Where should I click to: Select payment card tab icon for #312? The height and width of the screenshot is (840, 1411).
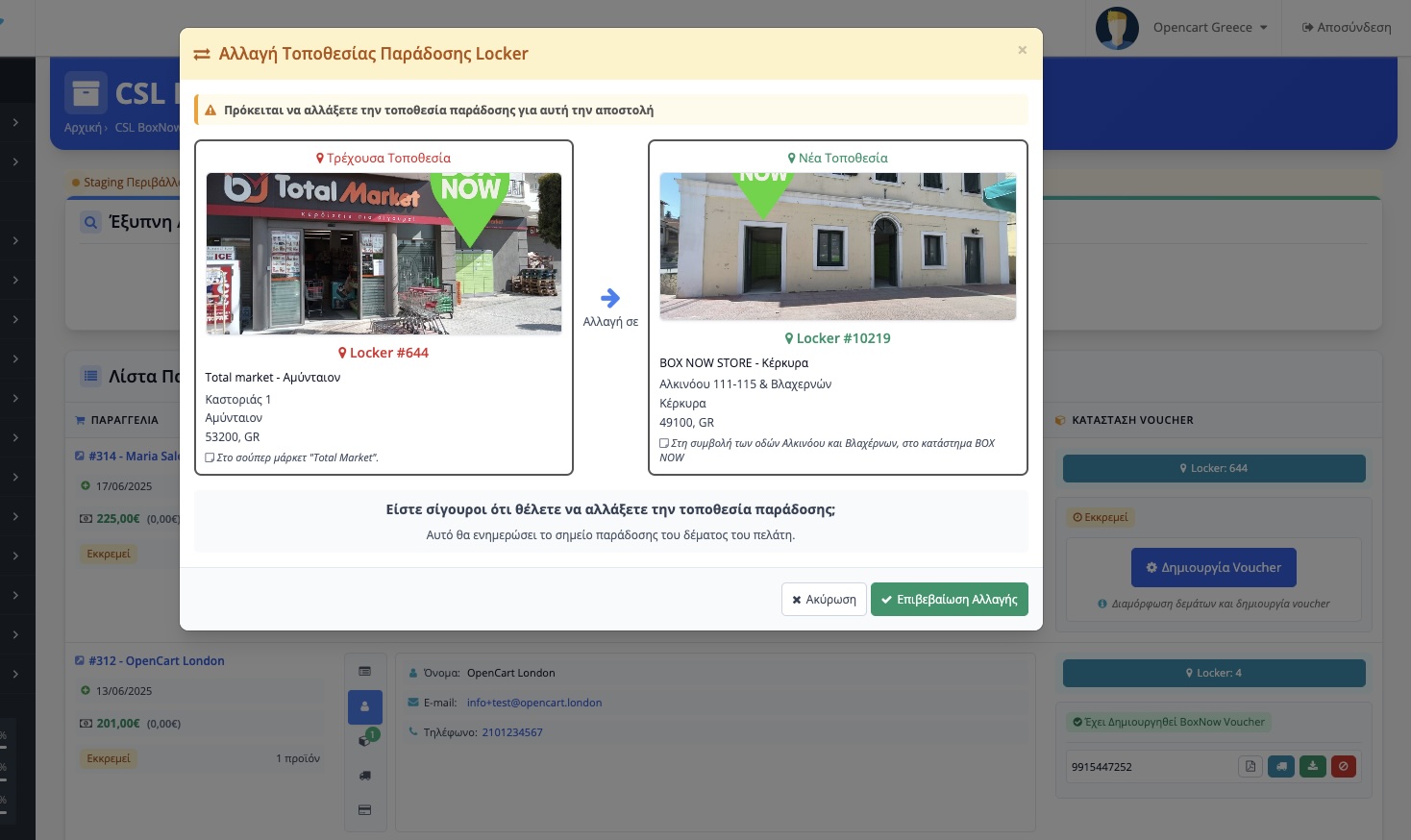(365, 810)
